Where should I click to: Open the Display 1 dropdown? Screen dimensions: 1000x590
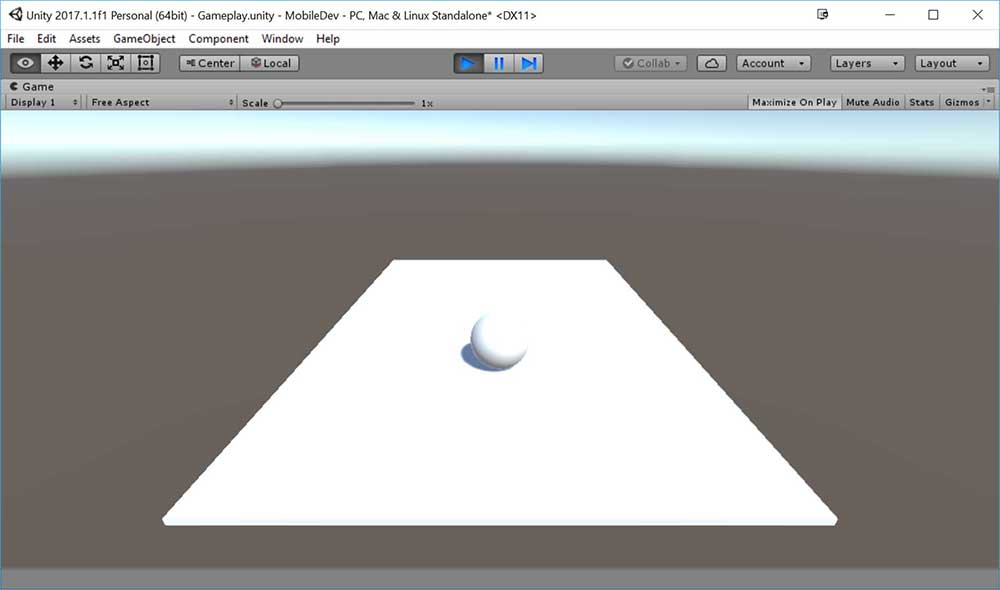click(x=44, y=102)
